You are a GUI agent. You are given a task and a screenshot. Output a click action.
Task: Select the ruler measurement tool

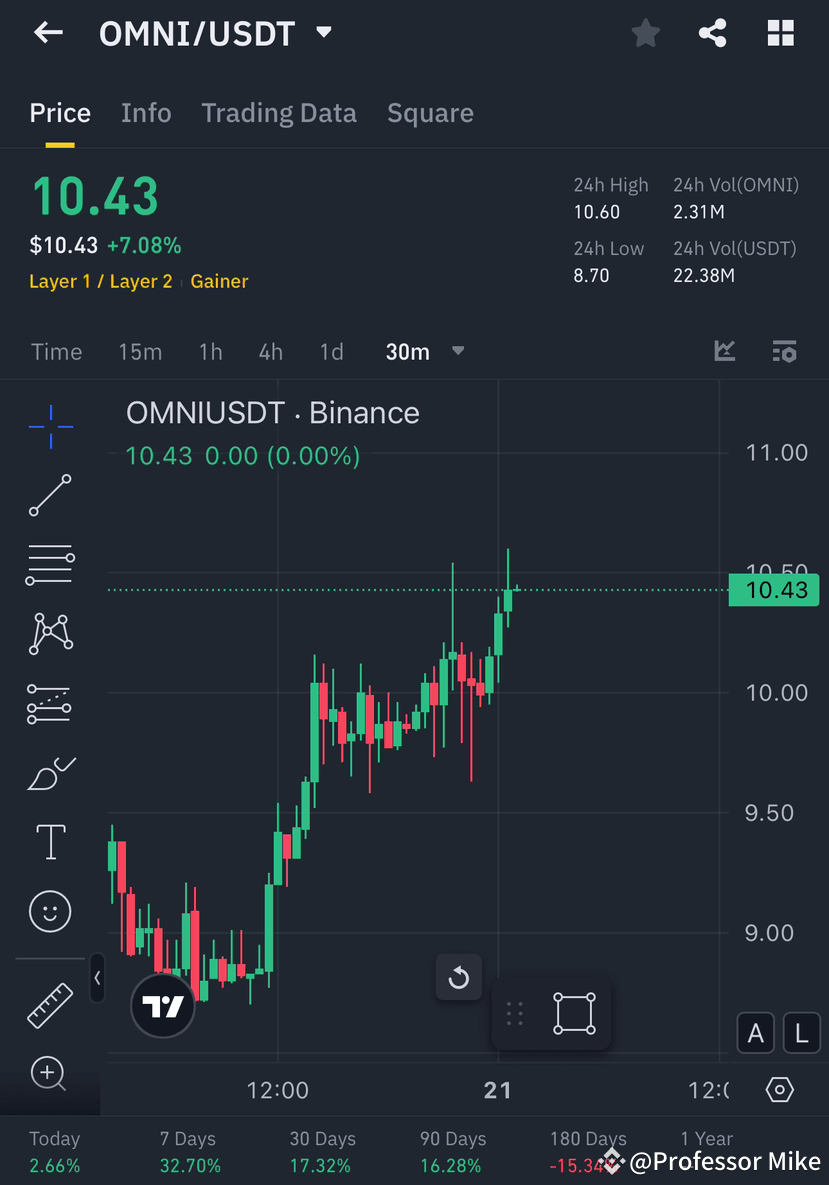[50, 1005]
